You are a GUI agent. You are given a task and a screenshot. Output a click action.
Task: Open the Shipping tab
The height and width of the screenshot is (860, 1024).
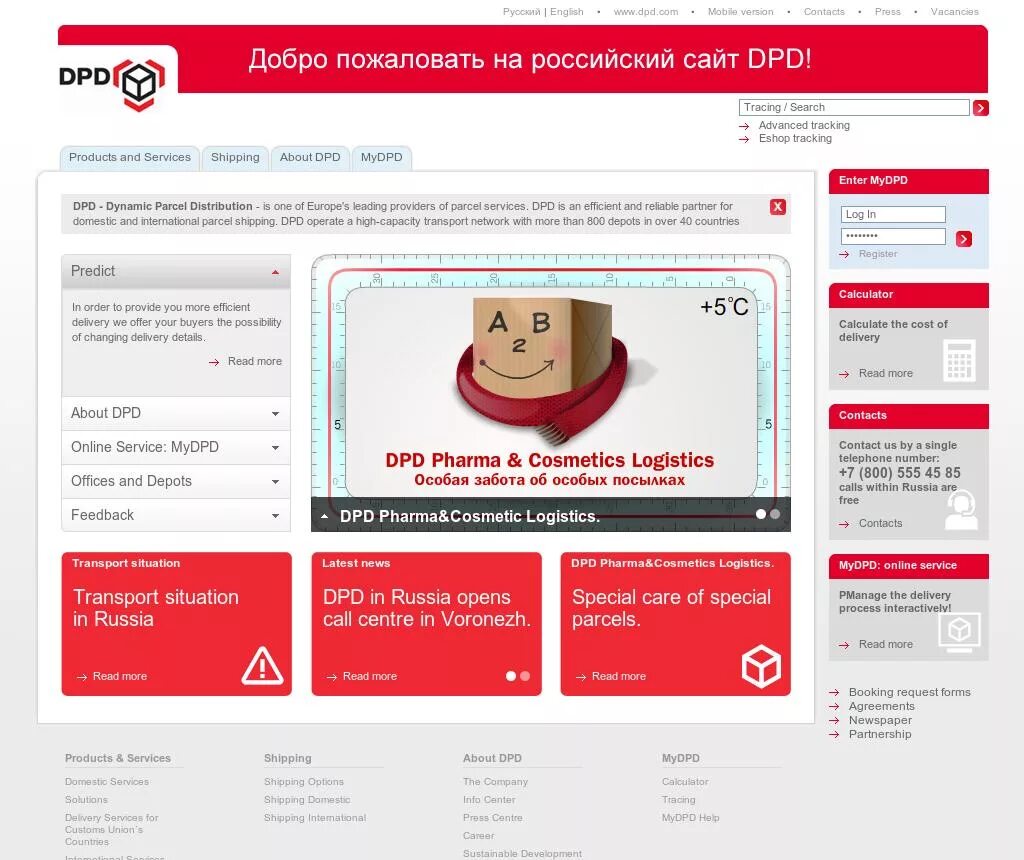point(235,157)
